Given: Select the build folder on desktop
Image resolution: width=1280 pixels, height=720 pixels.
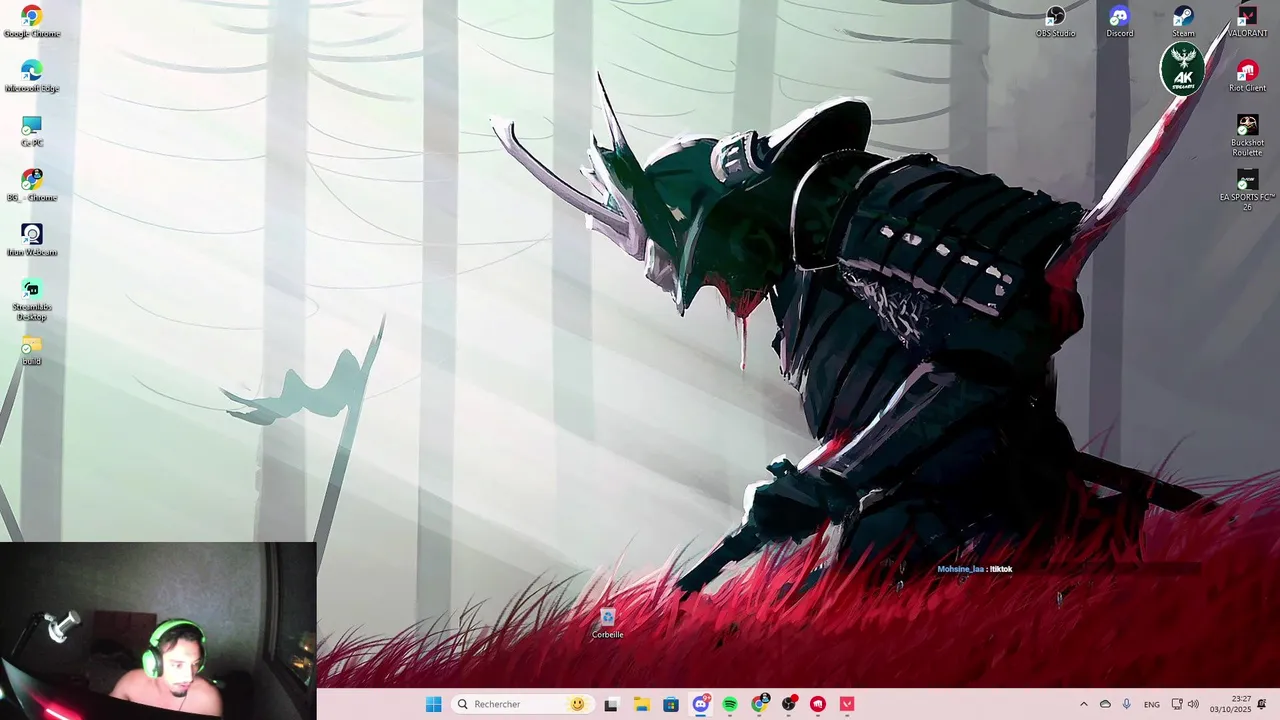Looking at the screenshot, I should (x=32, y=351).
